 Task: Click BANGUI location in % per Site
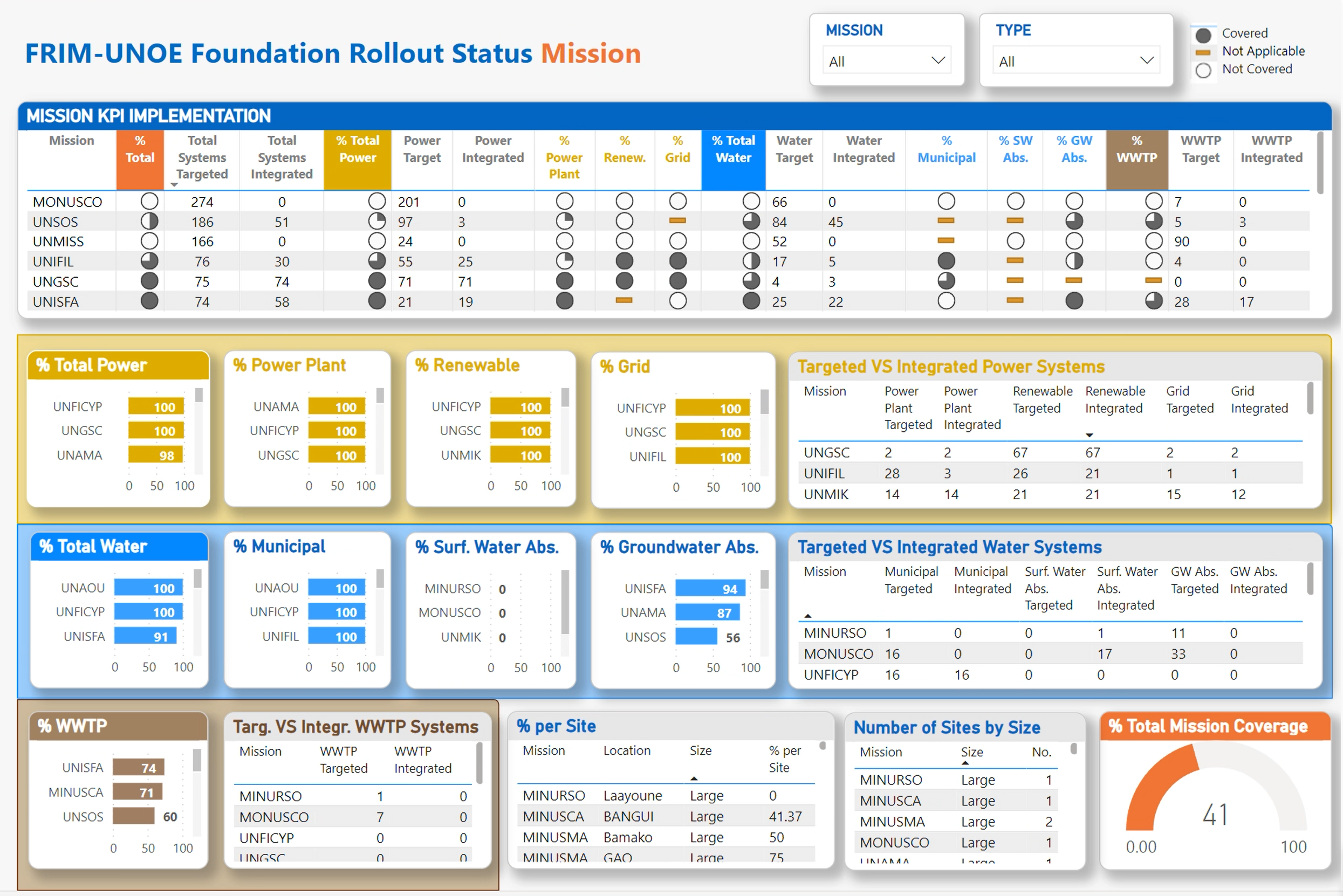tap(628, 817)
